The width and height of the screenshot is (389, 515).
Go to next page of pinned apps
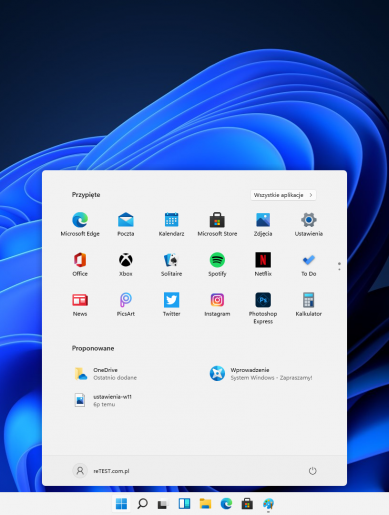click(x=339, y=269)
